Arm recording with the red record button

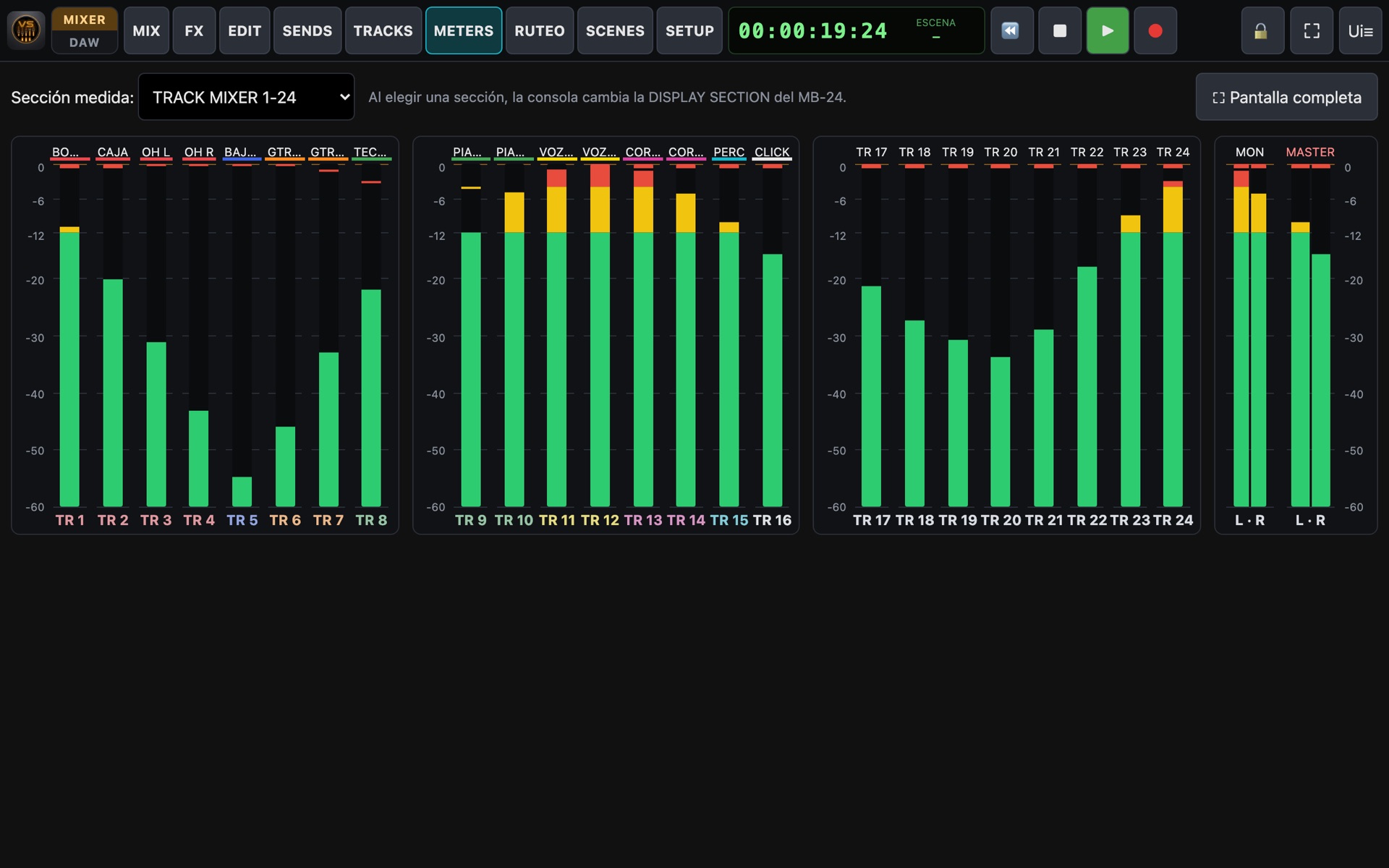pos(1155,30)
